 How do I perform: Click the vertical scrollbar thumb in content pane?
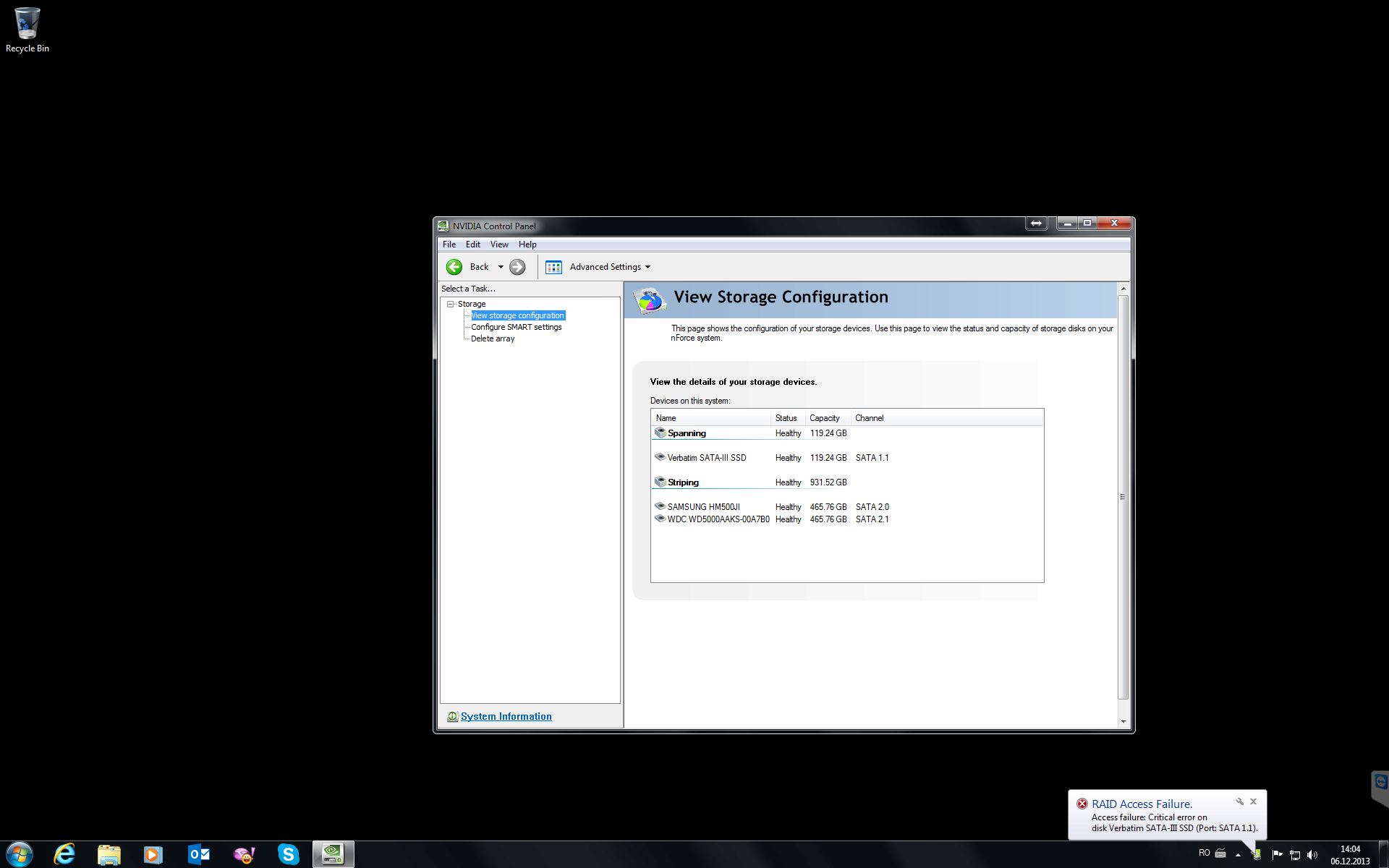click(x=1123, y=497)
